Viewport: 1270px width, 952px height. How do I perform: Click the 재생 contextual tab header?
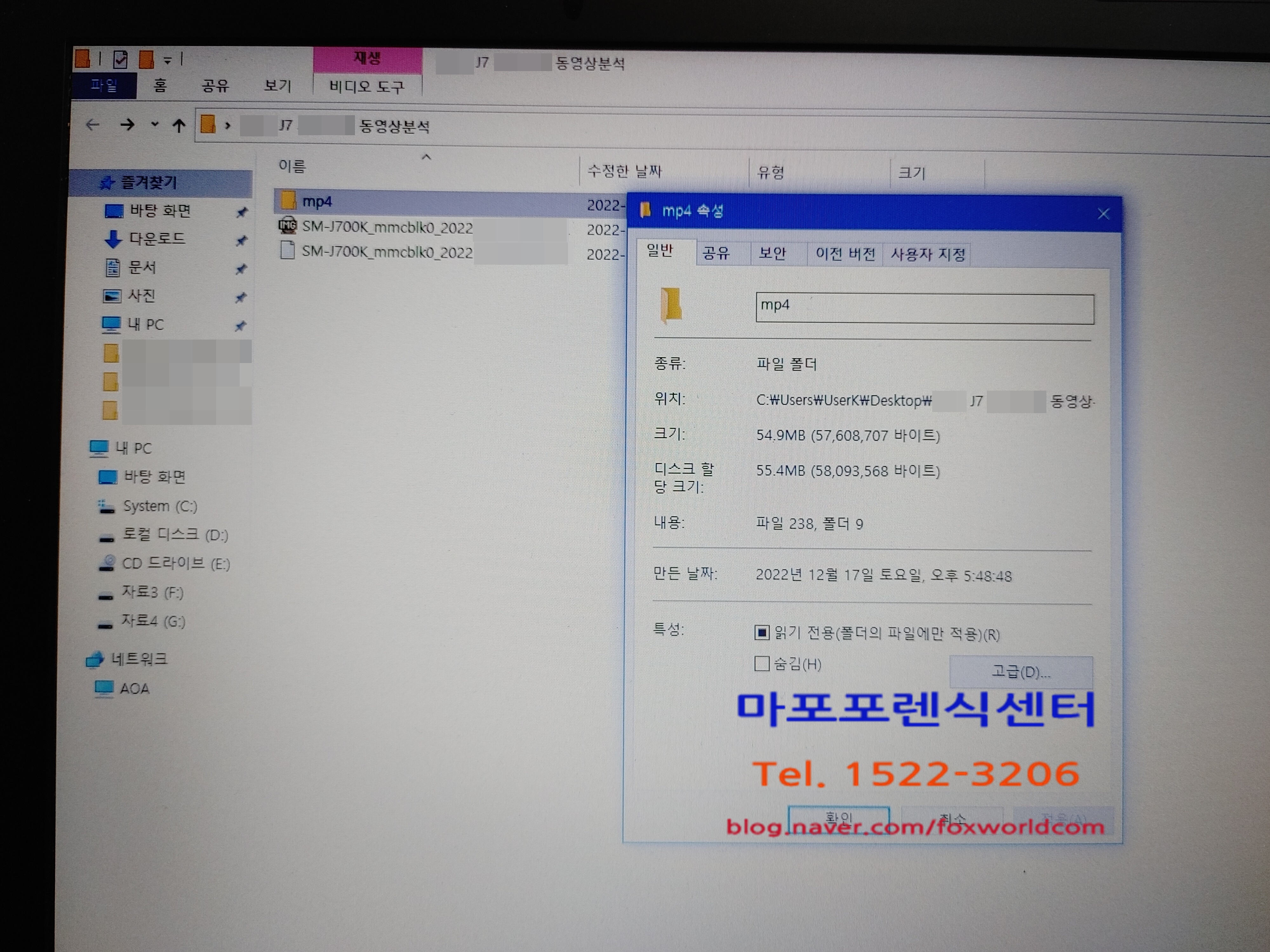point(367,58)
